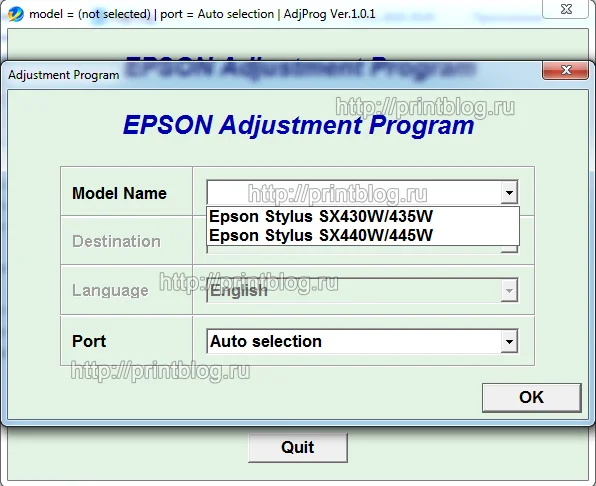The image size is (596, 486).
Task: Confirm settings with the OK button
Action: point(531,397)
